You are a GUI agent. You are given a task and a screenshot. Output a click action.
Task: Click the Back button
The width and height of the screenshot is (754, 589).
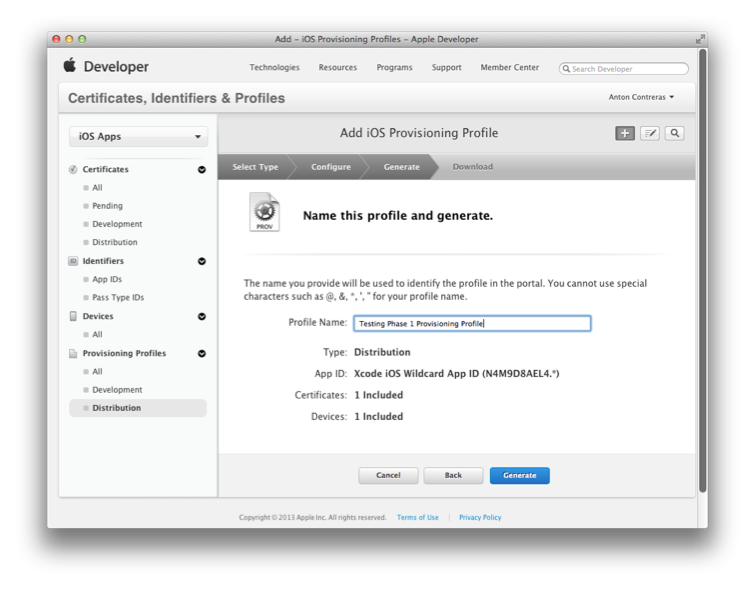453,476
